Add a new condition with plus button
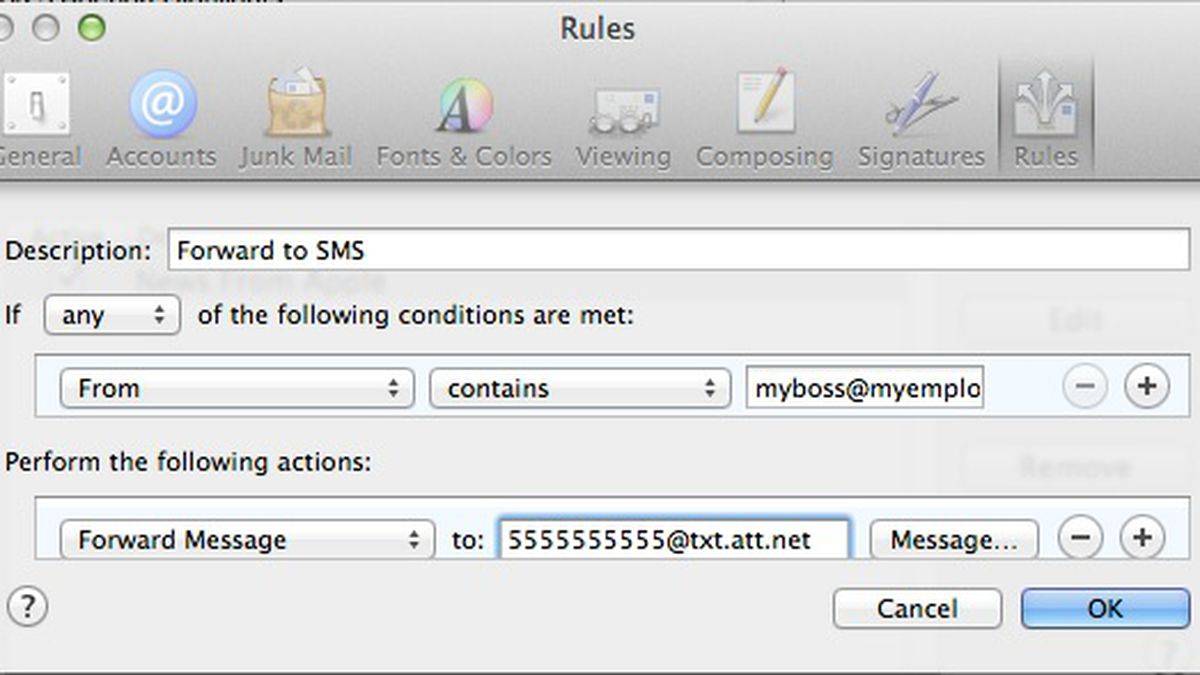Screen dimensions: 1200x675 1147,388
